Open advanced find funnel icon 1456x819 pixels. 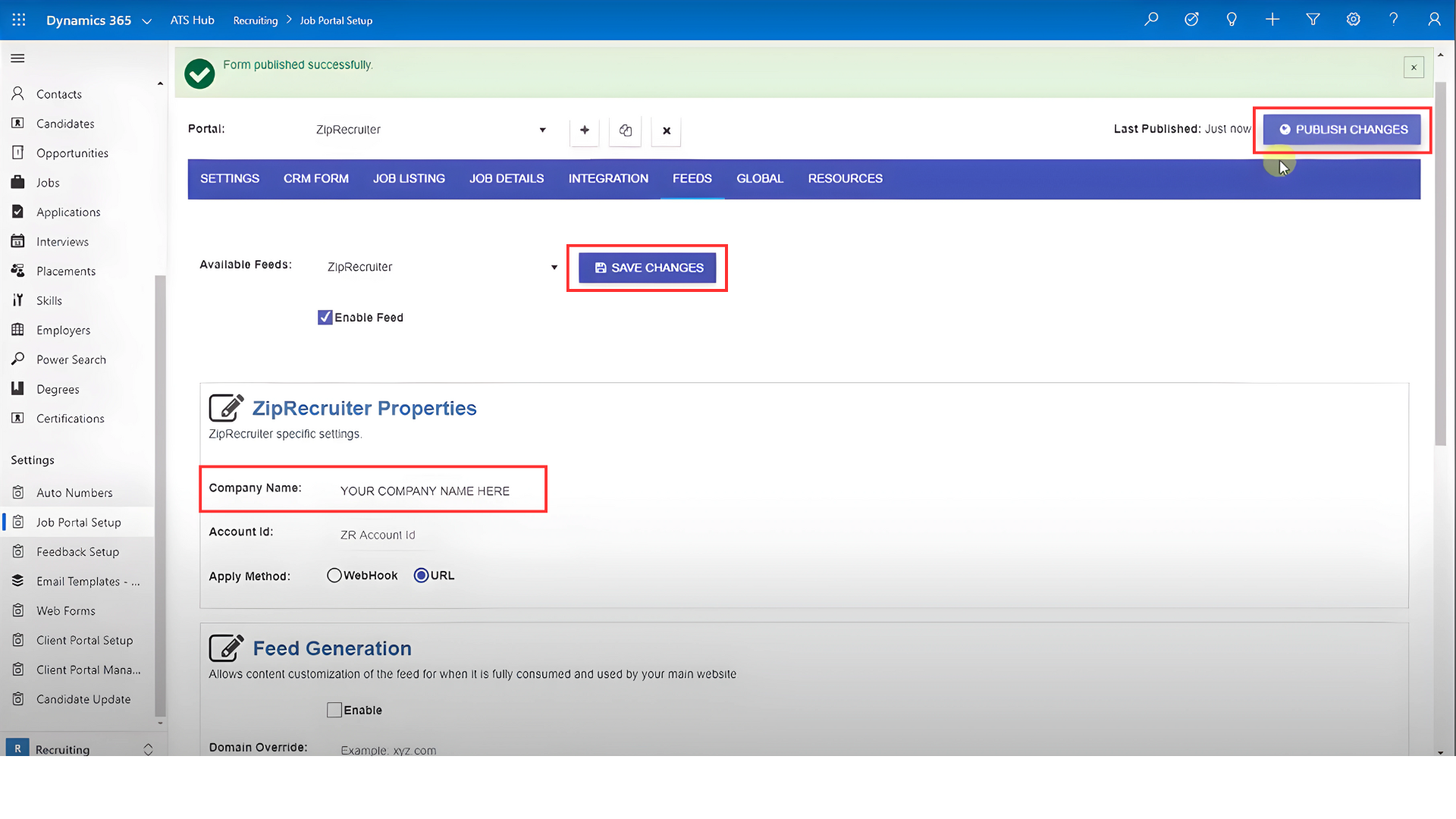(x=1313, y=20)
